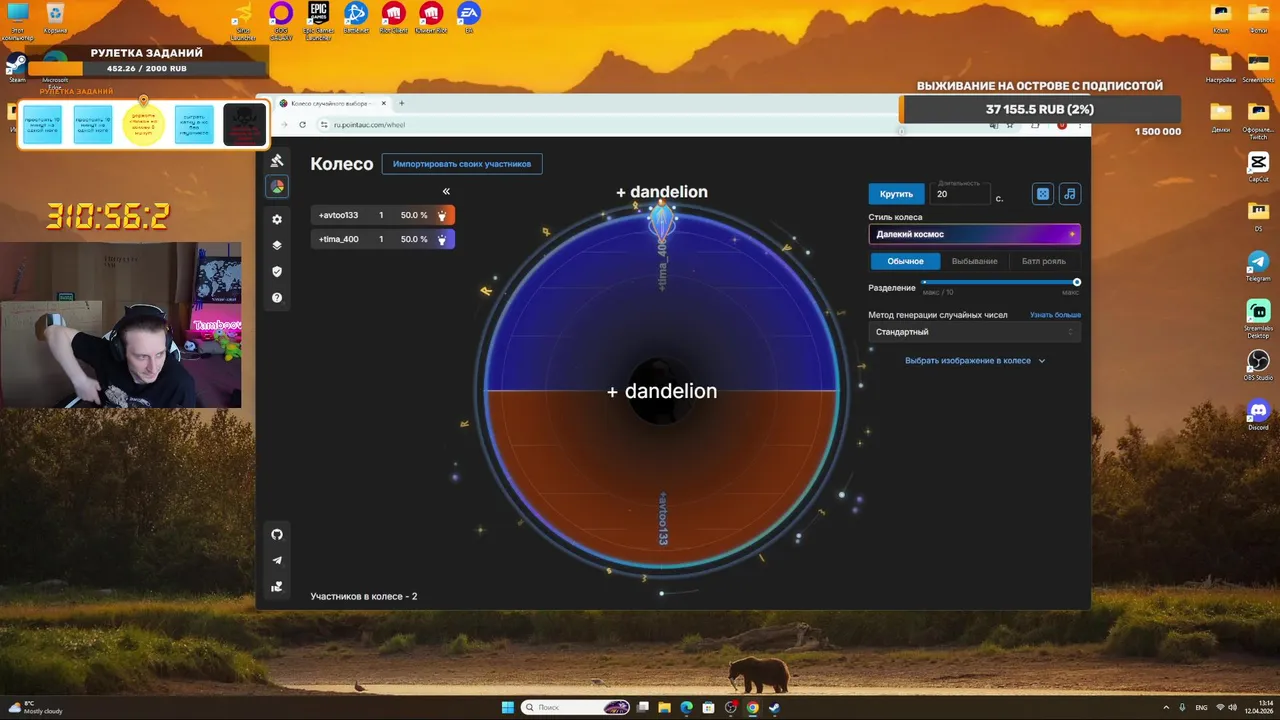Open the settings gear in sidebar
The height and width of the screenshot is (720, 1280).
(x=277, y=219)
